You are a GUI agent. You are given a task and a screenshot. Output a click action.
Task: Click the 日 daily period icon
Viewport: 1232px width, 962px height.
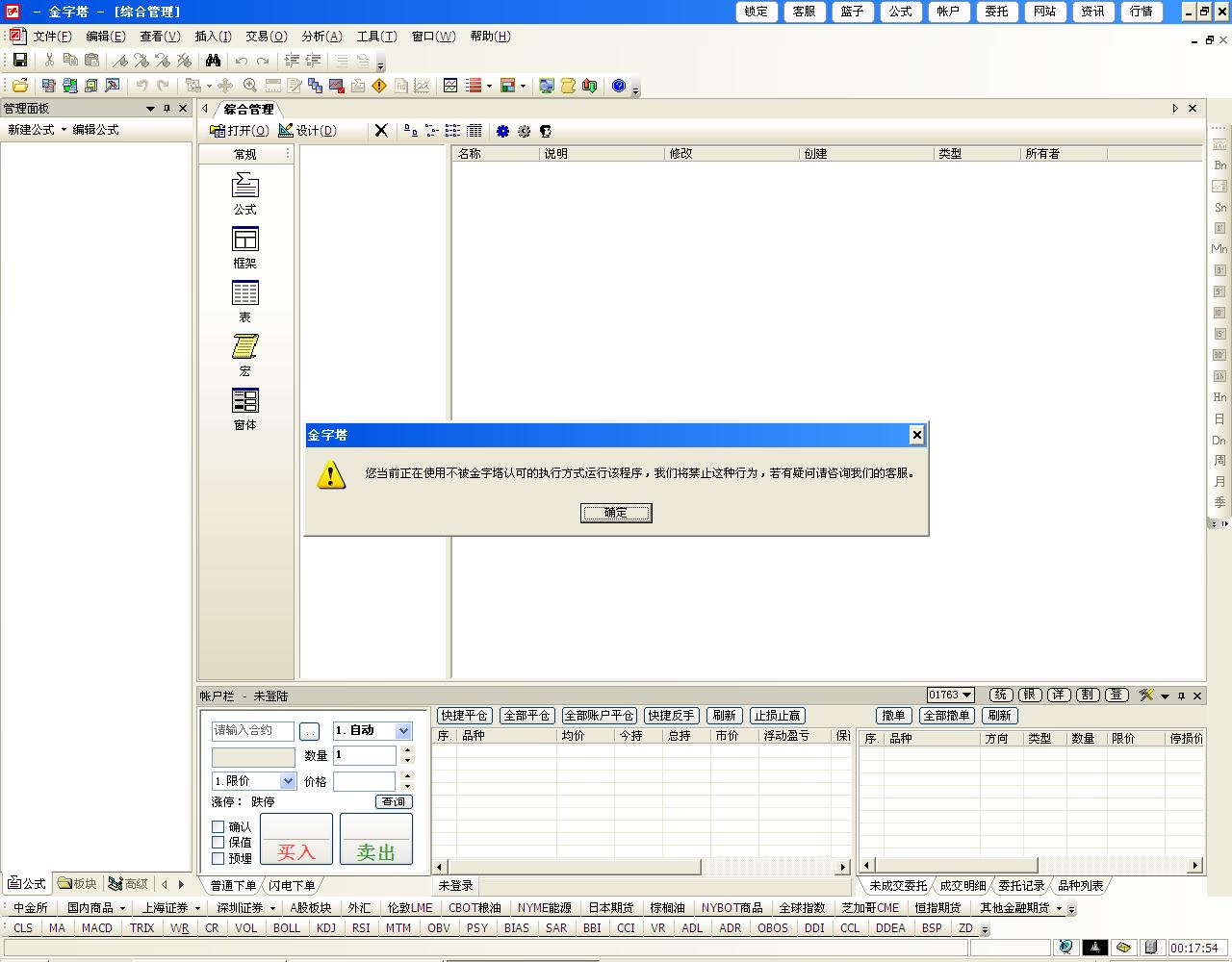tap(1219, 419)
